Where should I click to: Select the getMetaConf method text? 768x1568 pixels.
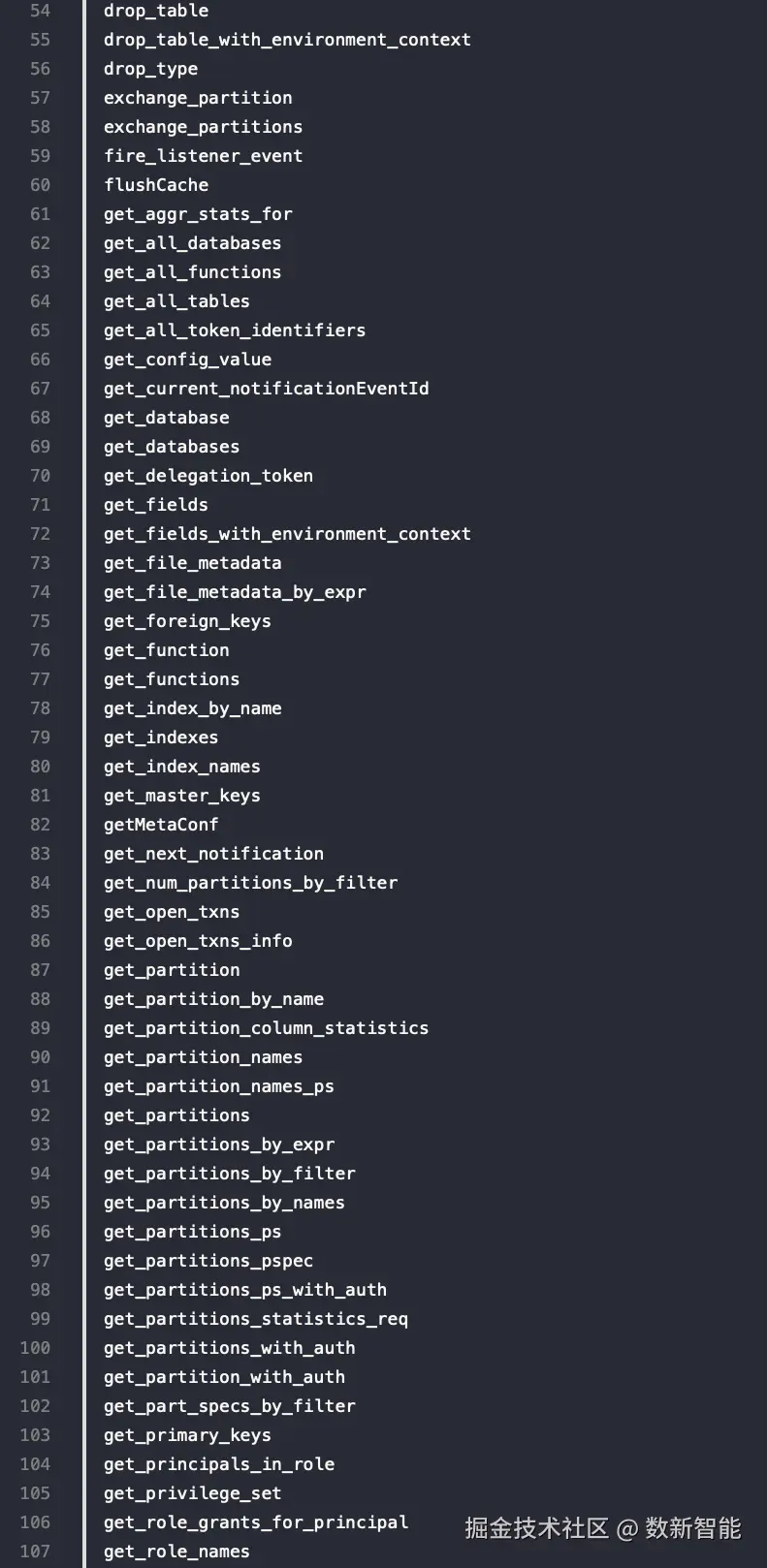point(161,825)
